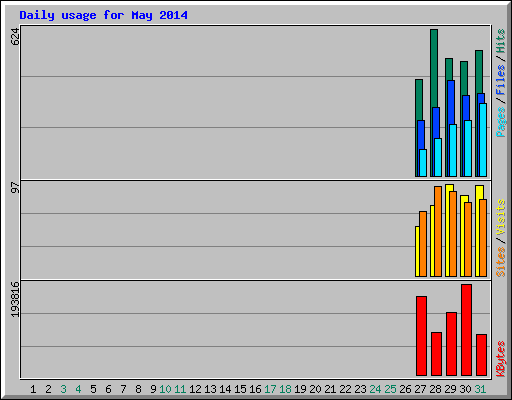
Task: Click the Files legend label
Action: point(500,79)
